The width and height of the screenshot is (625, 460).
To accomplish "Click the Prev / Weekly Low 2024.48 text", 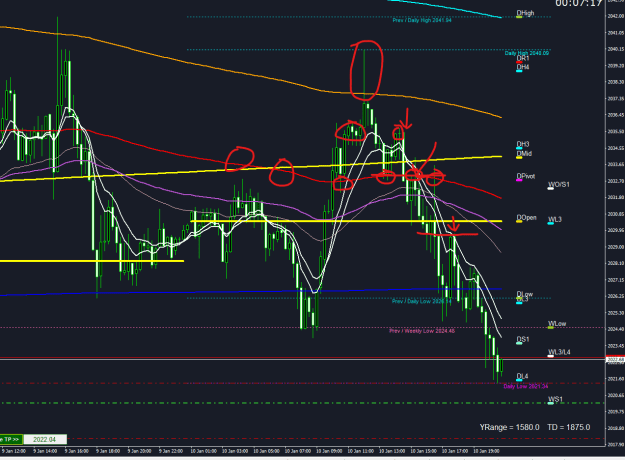I will click(x=422, y=331).
